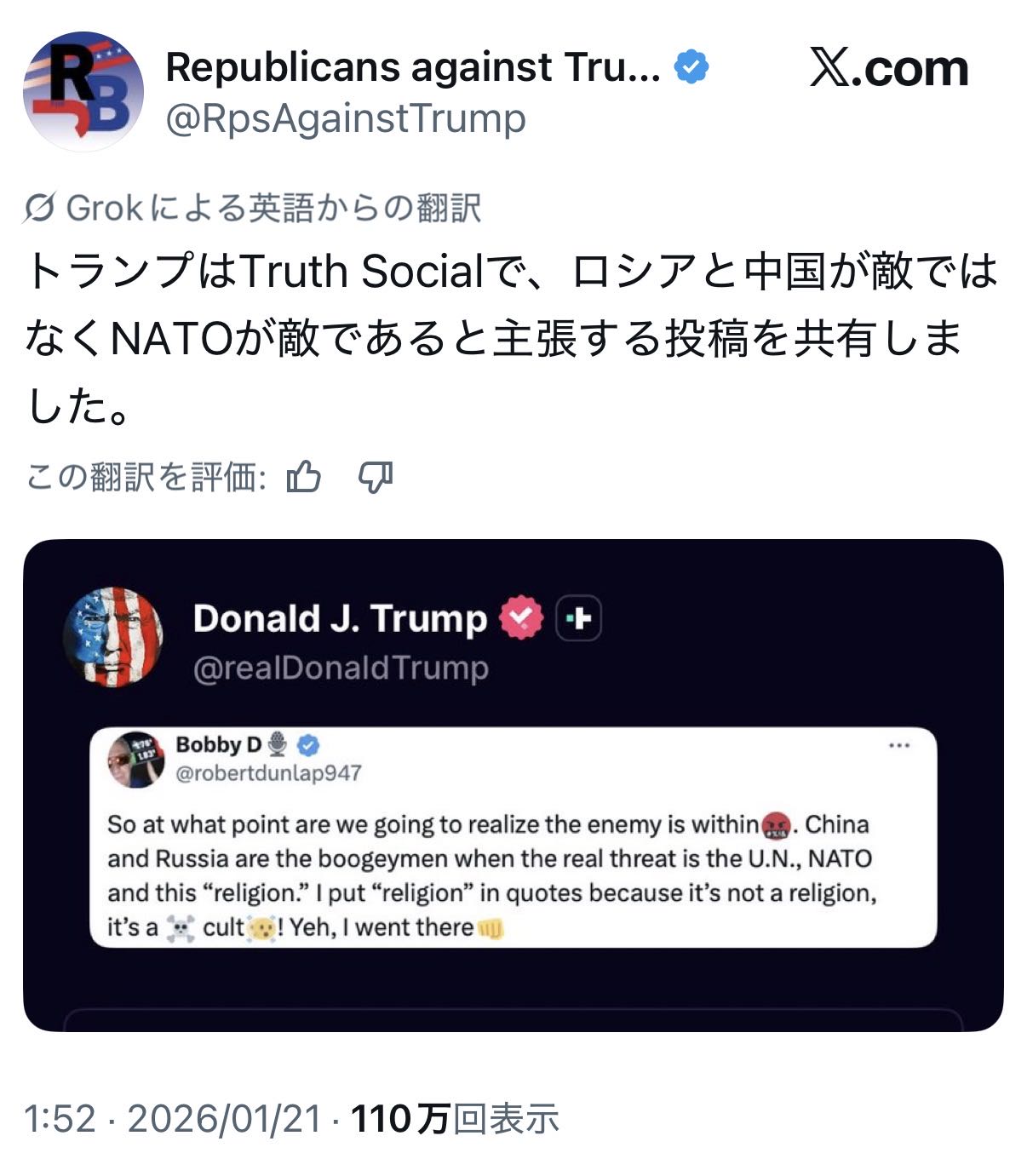Screen dimensions: 1027x1176
Task: Rate the translation with thumbs up
Action: tap(304, 477)
